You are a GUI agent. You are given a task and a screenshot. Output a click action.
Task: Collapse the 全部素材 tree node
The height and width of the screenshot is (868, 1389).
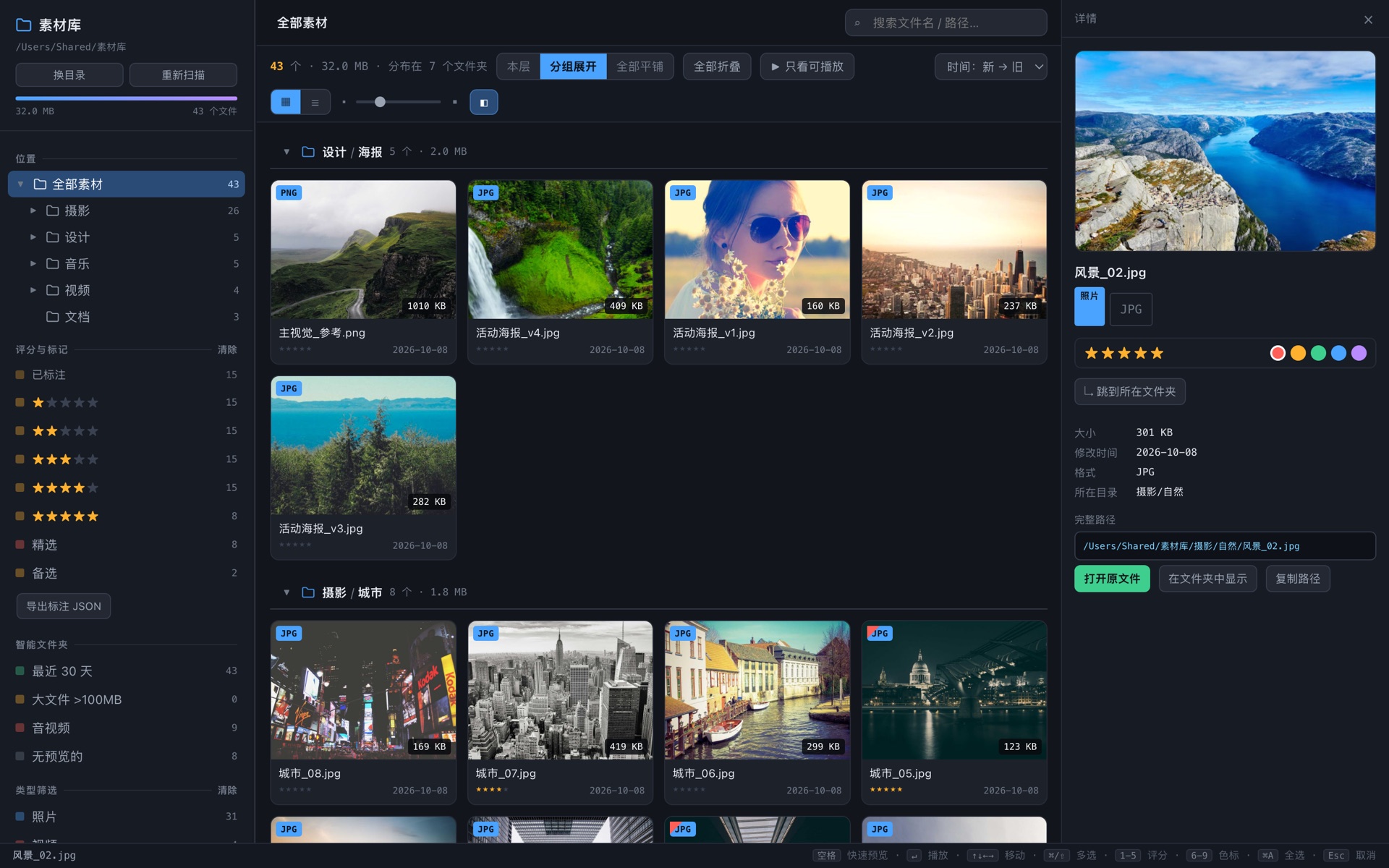20,184
